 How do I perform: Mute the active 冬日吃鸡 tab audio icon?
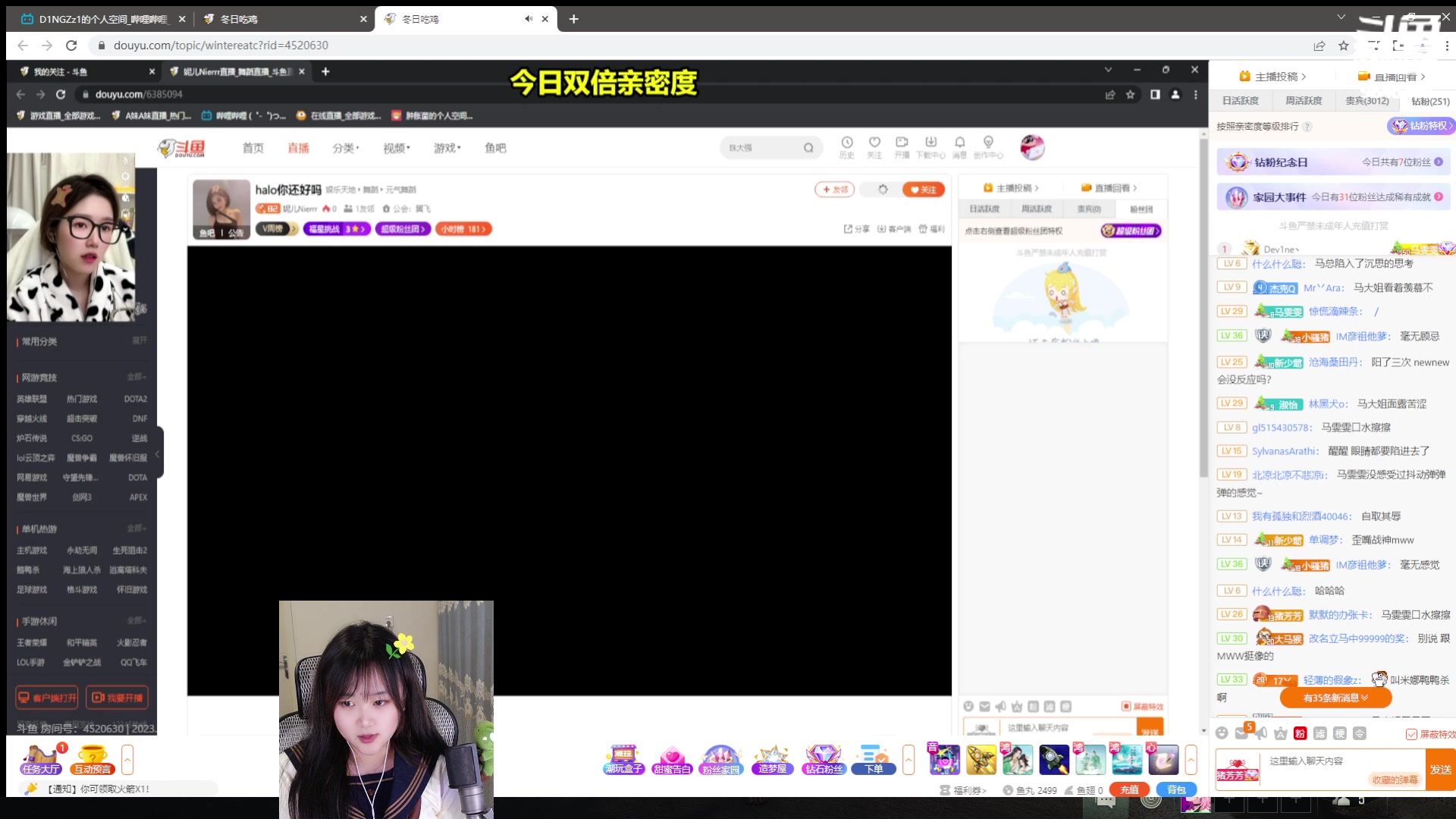coord(529,19)
